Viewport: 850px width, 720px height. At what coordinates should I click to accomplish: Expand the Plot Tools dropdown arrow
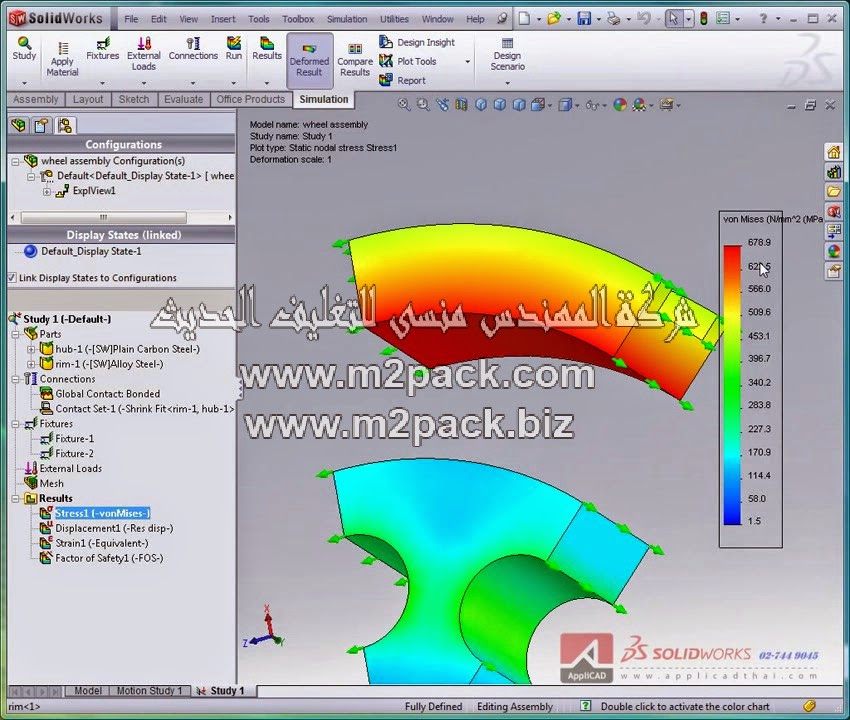point(467,62)
